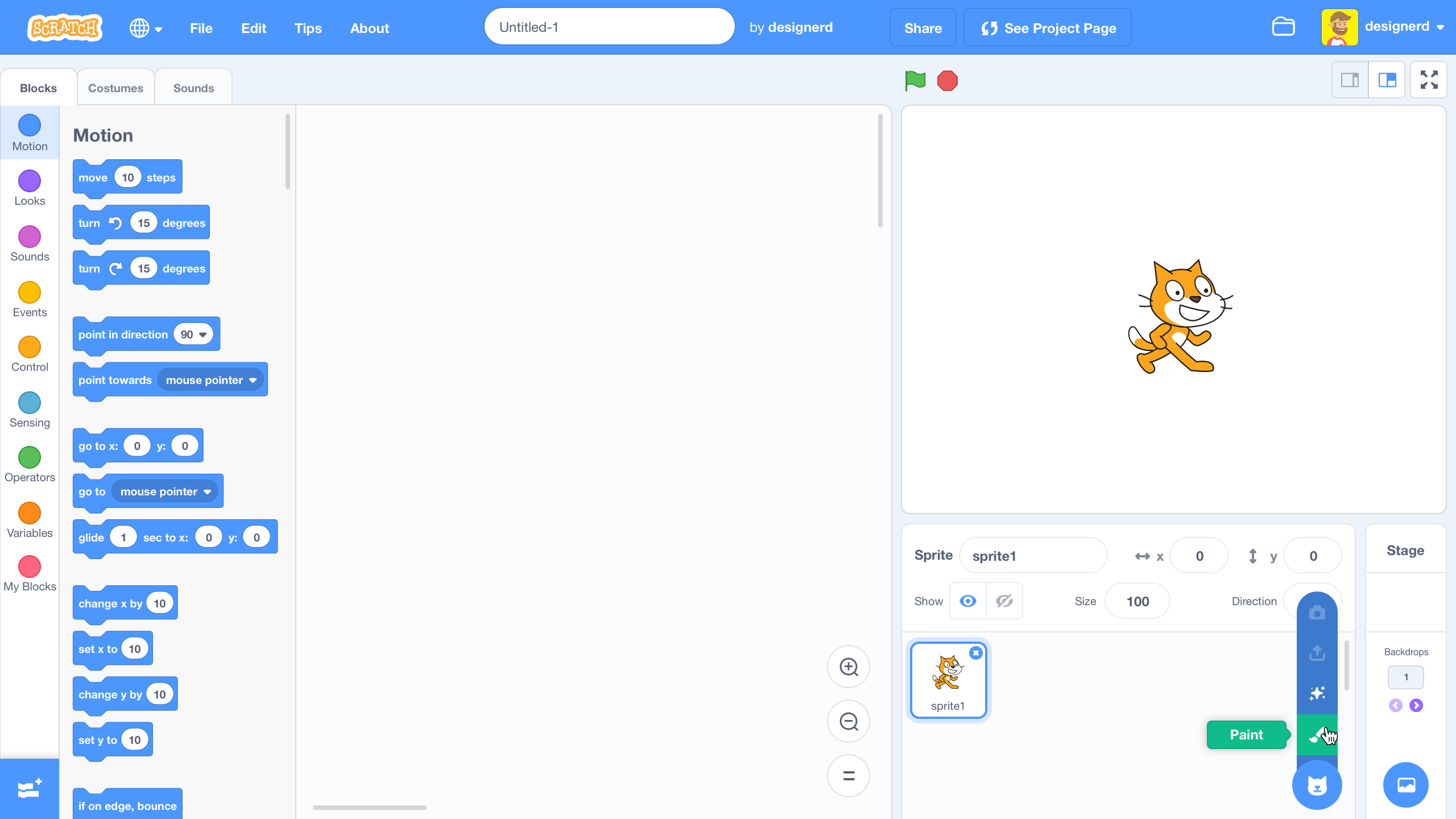The image size is (1456, 819).
Task: Zoom in on the code area
Action: 847,667
